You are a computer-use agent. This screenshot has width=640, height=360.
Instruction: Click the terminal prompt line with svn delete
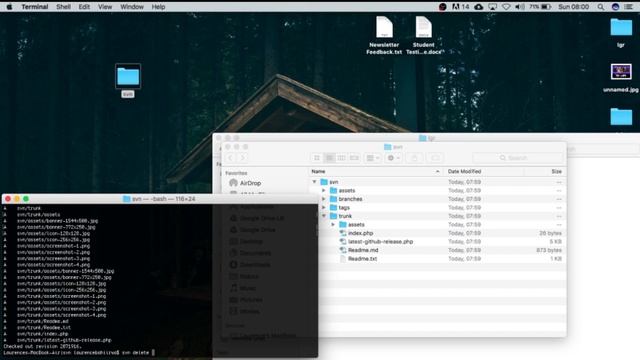(79, 352)
